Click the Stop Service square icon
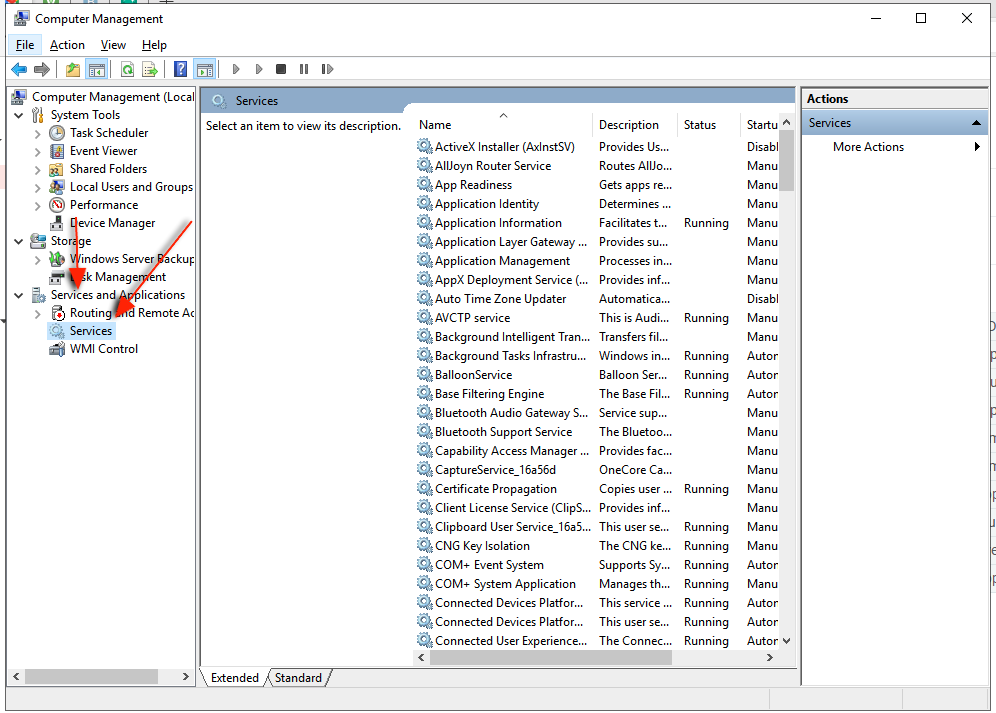Image resolution: width=996 pixels, height=713 pixels. coord(281,69)
